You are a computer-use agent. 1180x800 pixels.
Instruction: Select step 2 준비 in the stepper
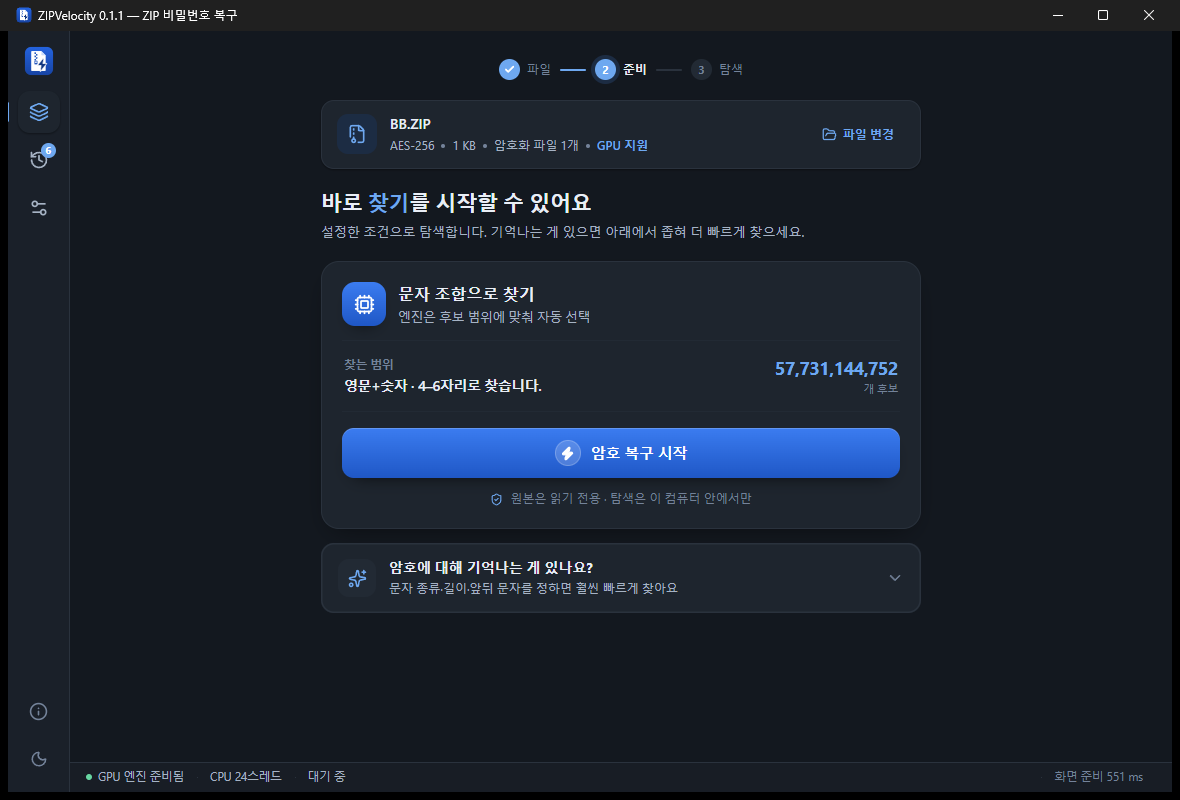click(x=620, y=69)
